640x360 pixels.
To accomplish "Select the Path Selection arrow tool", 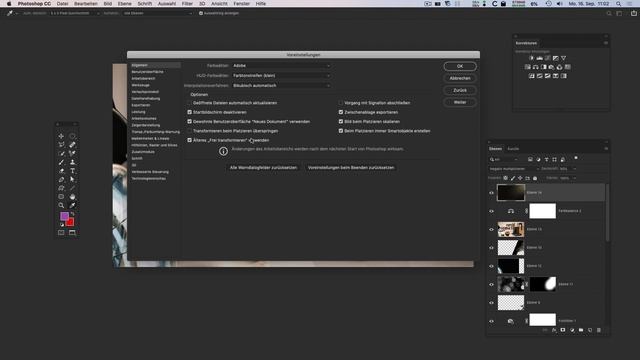I will point(72,179).
